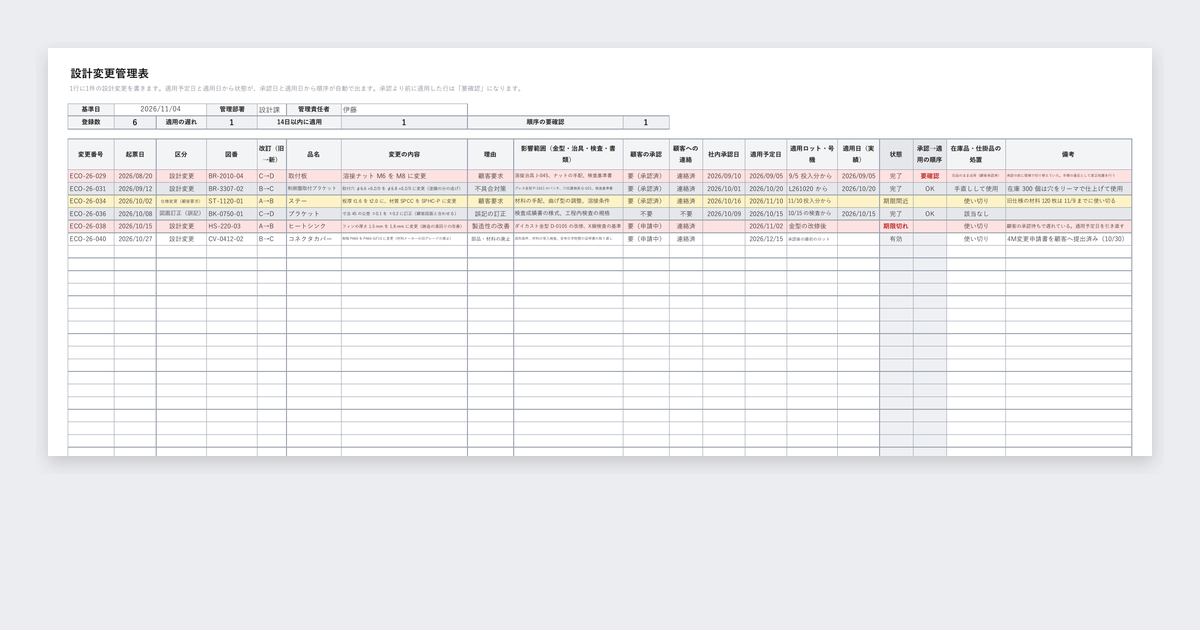Click the 状態 column header
Screen dimensions: 1200x630
coord(896,155)
